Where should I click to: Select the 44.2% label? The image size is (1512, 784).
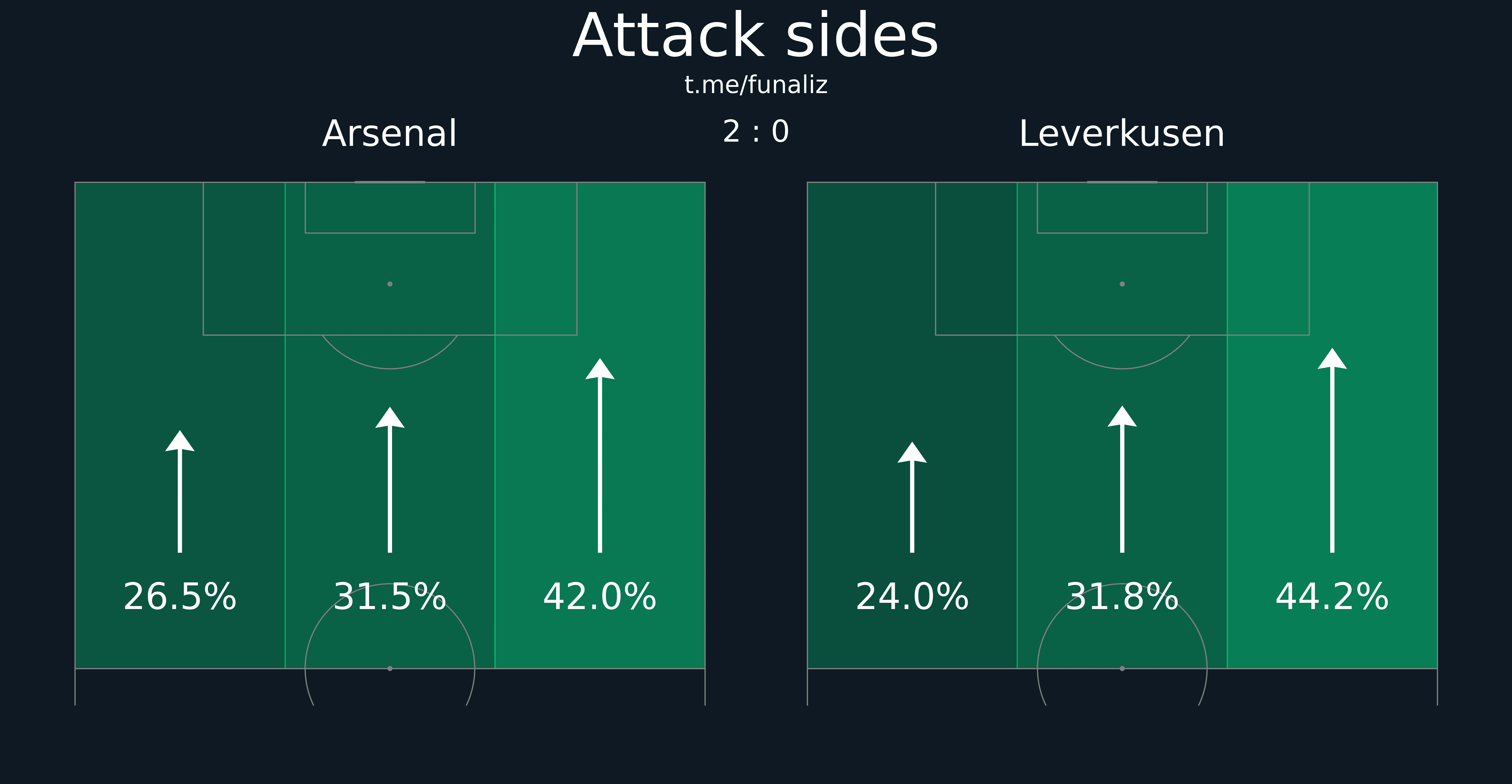tap(1332, 597)
